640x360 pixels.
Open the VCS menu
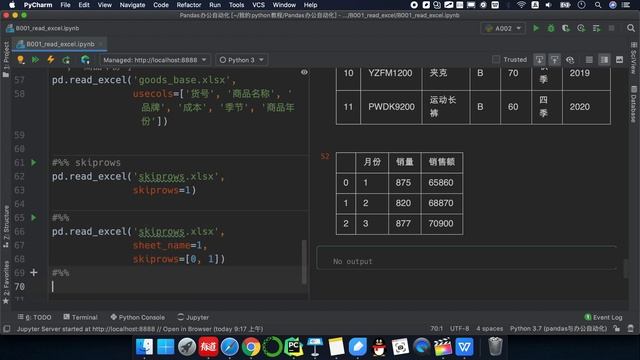(258, 5)
